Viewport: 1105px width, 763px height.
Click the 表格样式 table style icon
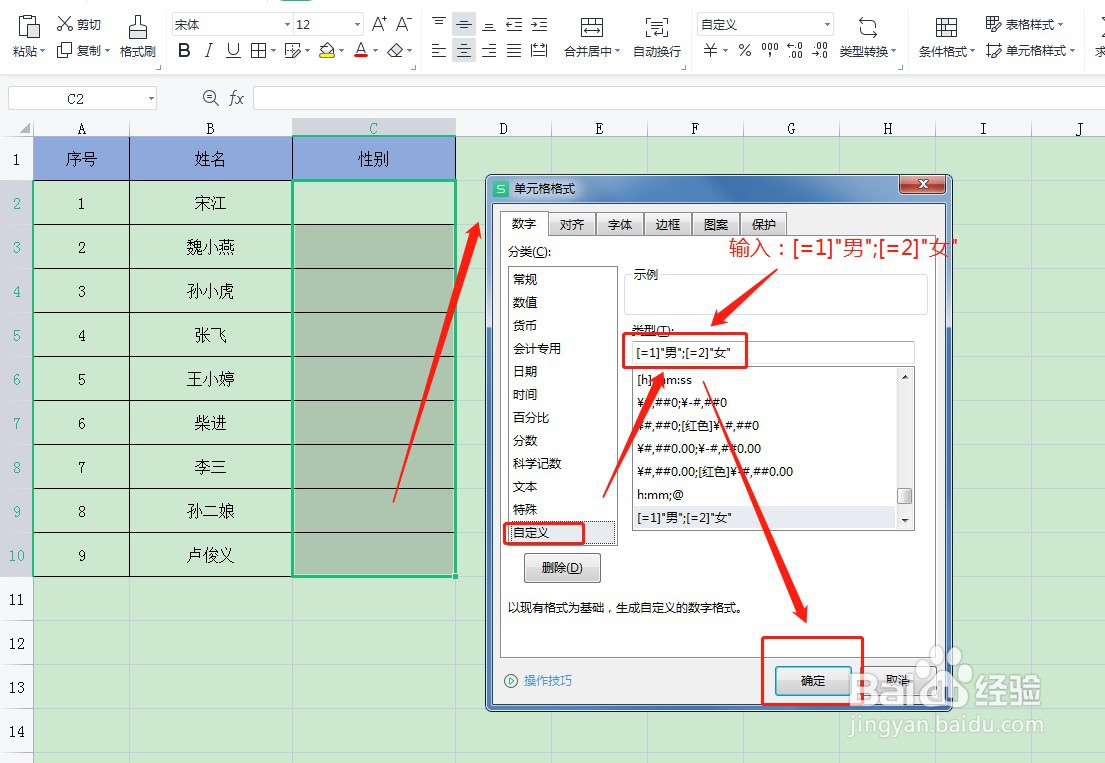pyautogui.click(x=1022, y=22)
